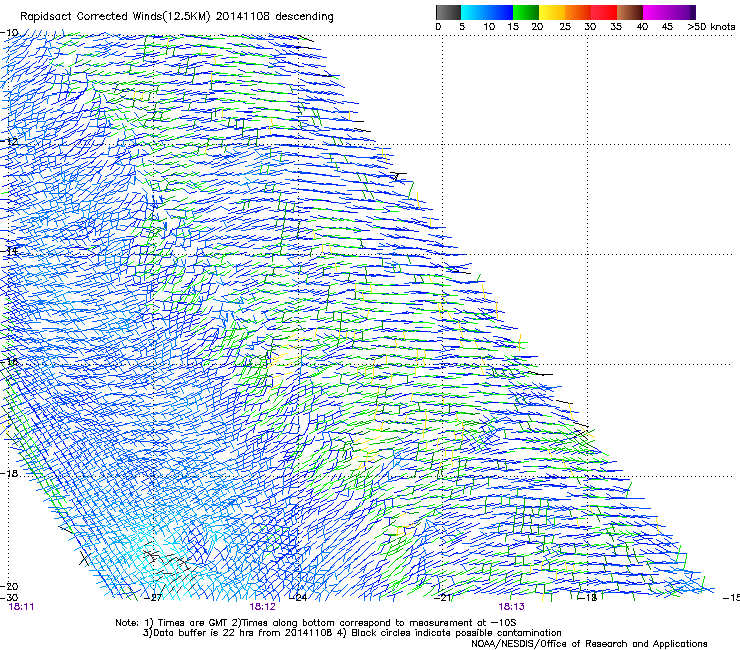This screenshot has width=740, height=650.
Task: Click the 'Note: 1) Times are GMT' line
Action: (315, 623)
